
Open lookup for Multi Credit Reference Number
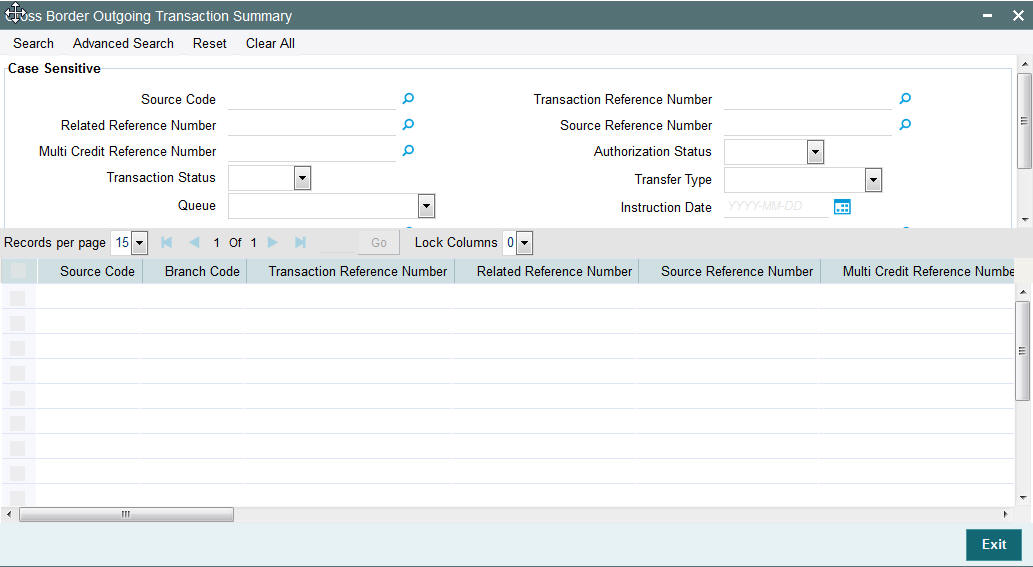(x=408, y=151)
